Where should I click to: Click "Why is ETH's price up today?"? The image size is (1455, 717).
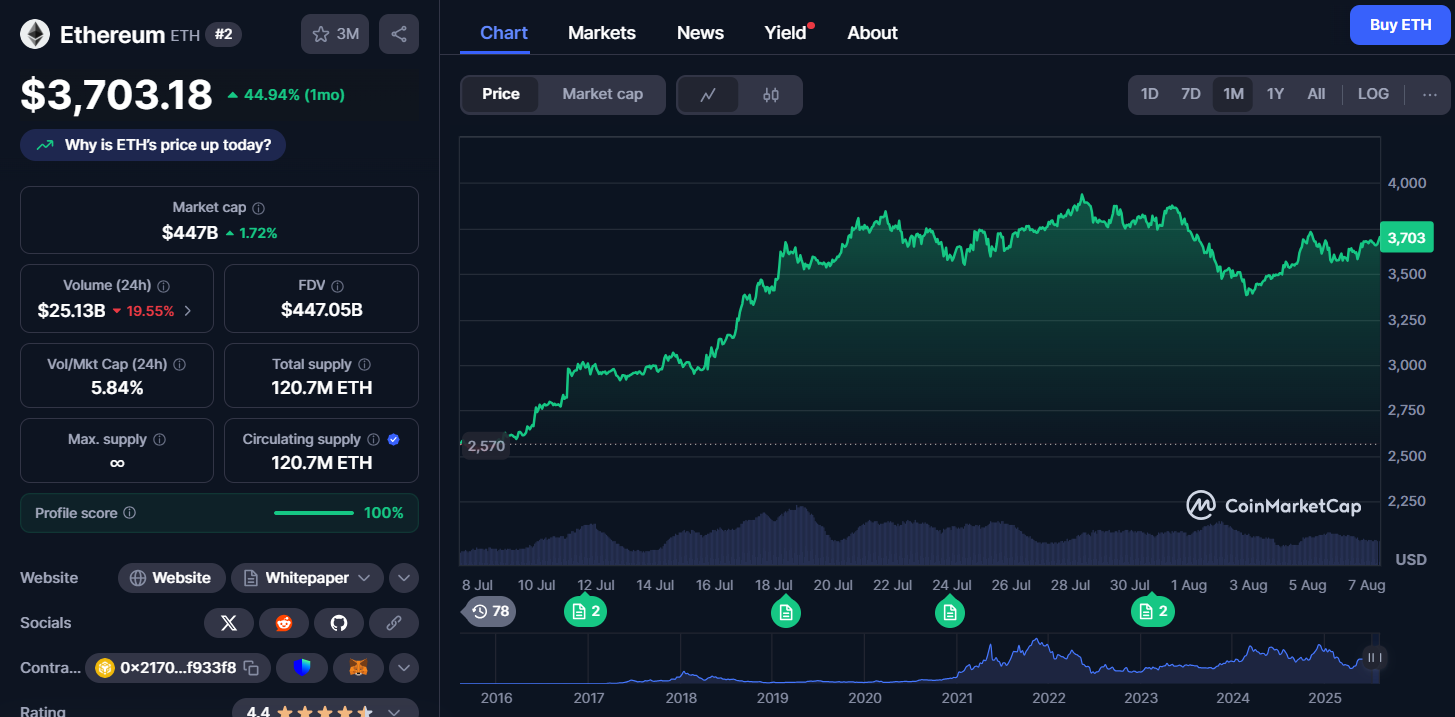[x=153, y=145]
